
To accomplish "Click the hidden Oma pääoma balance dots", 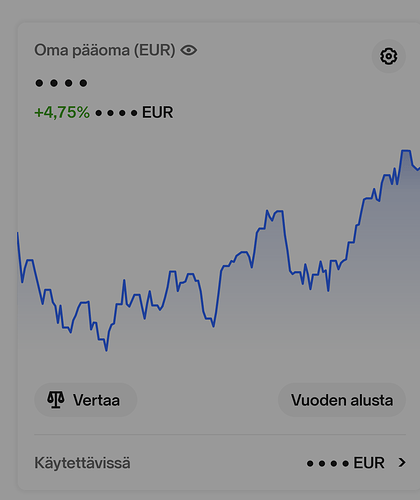I will [61, 83].
